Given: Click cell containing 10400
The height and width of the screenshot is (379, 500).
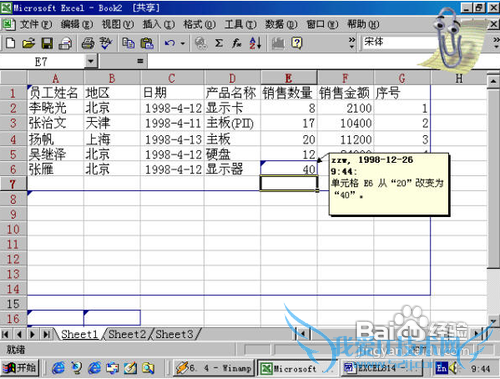Looking at the screenshot, I should [346, 123].
